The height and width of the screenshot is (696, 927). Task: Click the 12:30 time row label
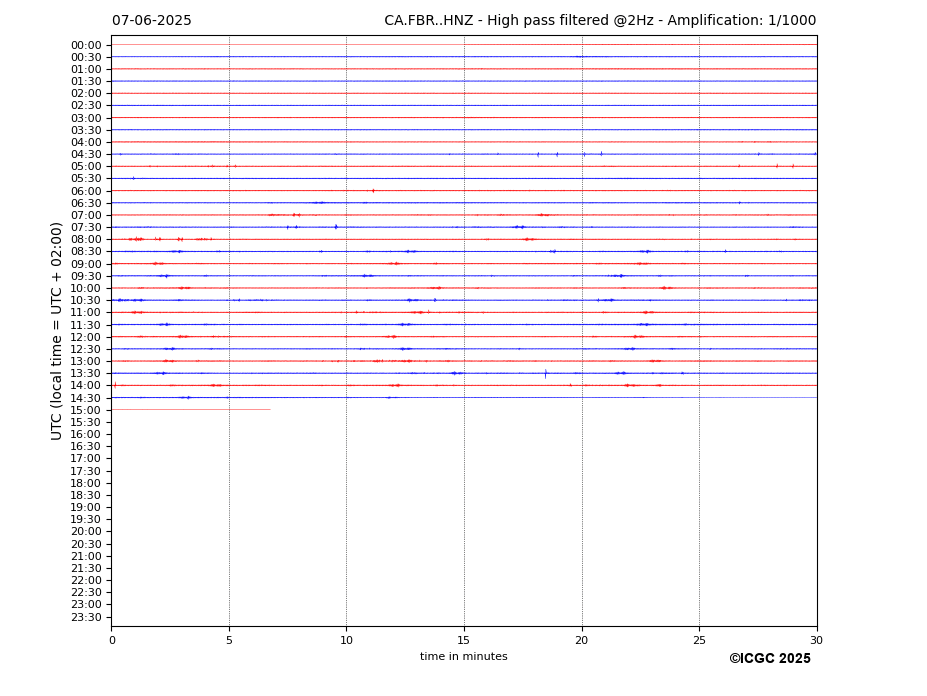(86, 350)
